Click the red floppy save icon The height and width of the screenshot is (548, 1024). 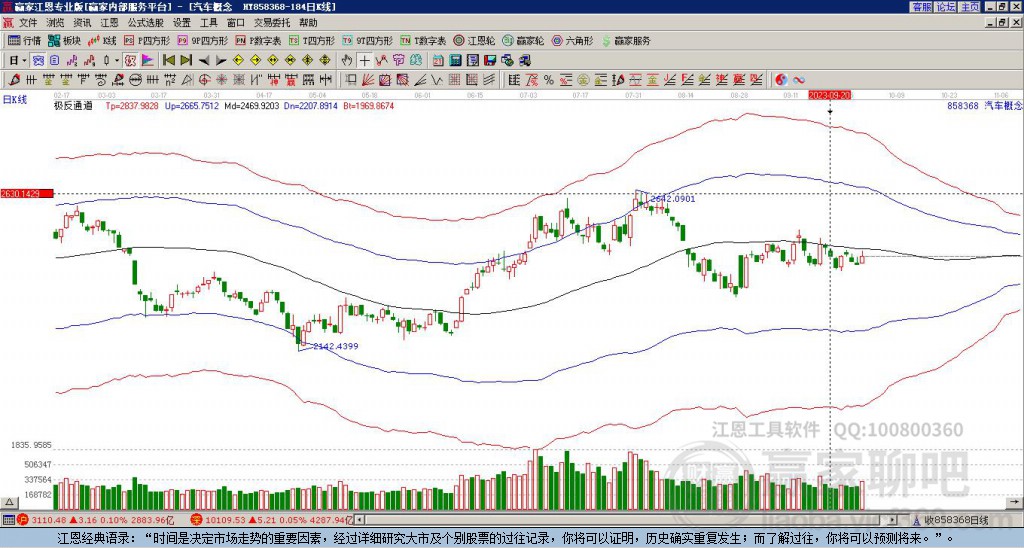(x=490, y=61)
